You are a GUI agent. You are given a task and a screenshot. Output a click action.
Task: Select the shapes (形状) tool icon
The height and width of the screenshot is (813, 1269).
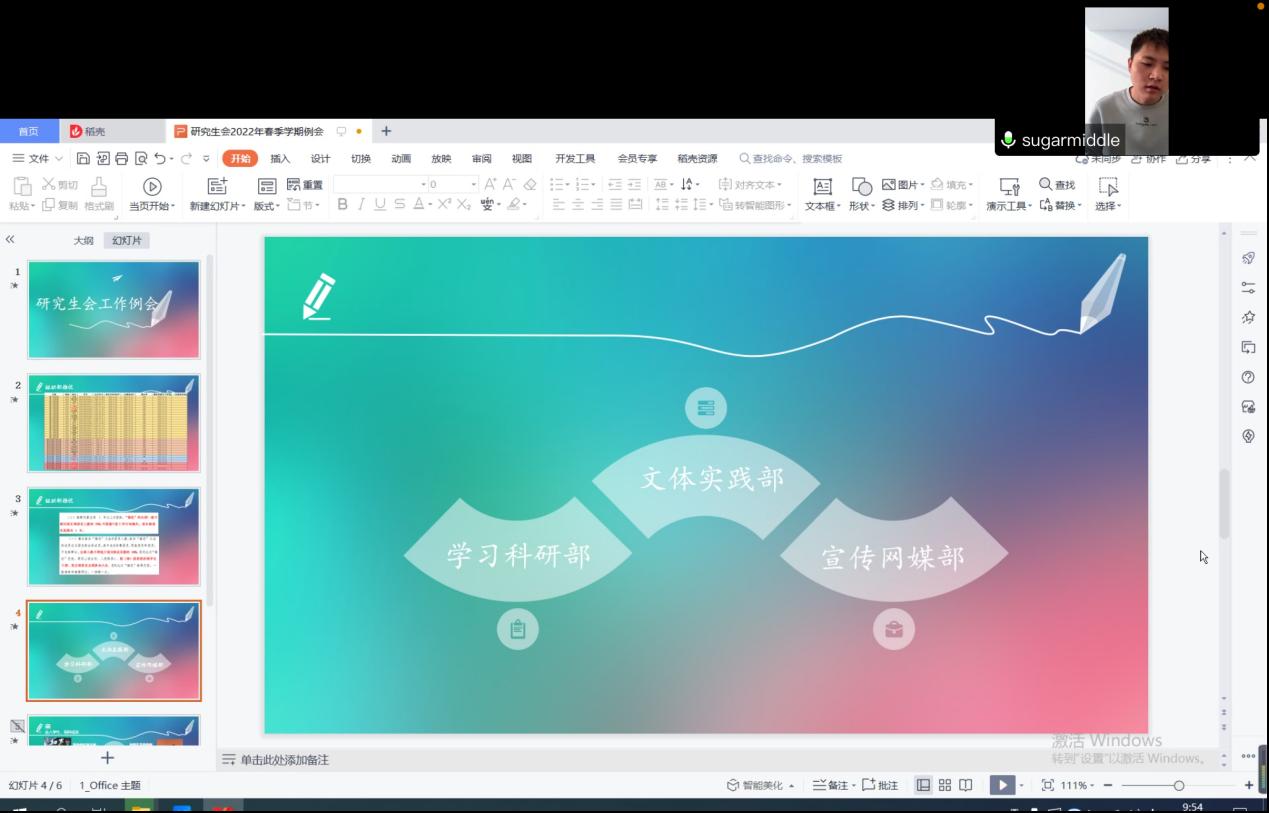(861, 187)
